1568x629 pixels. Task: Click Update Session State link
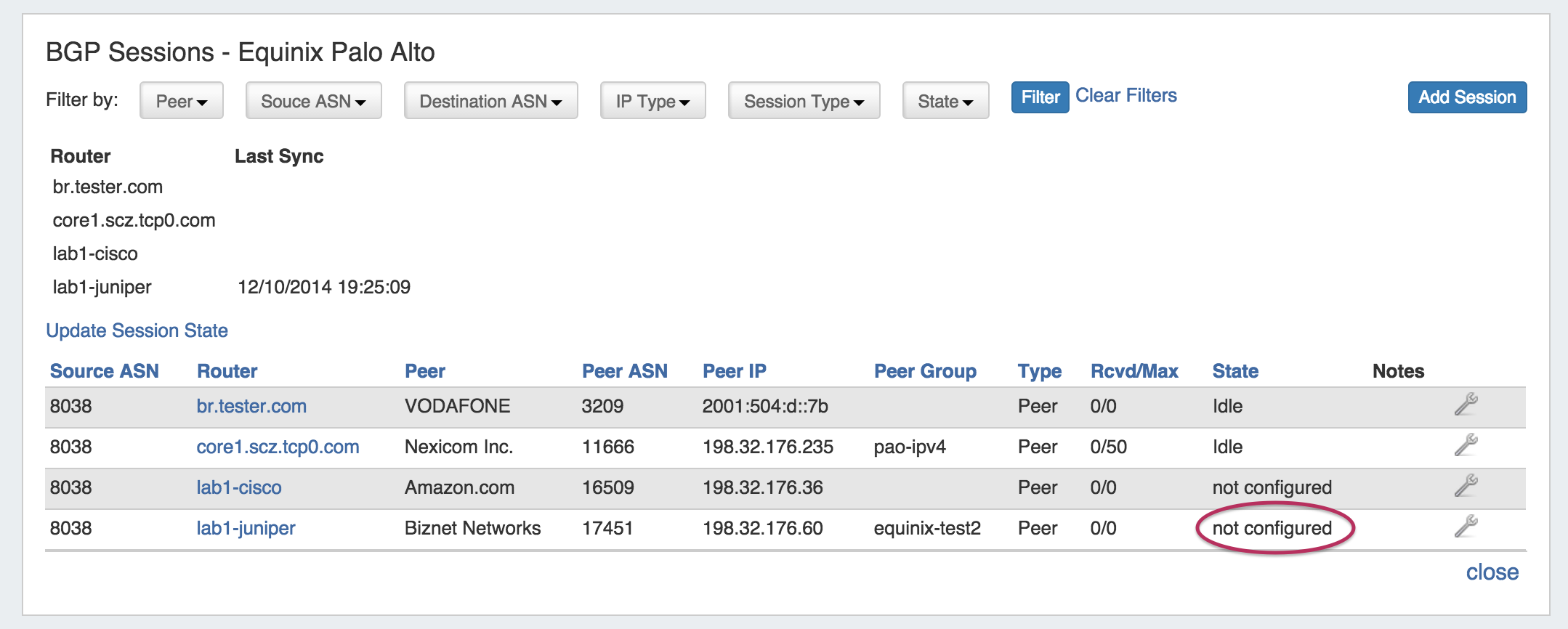point(137,330)
